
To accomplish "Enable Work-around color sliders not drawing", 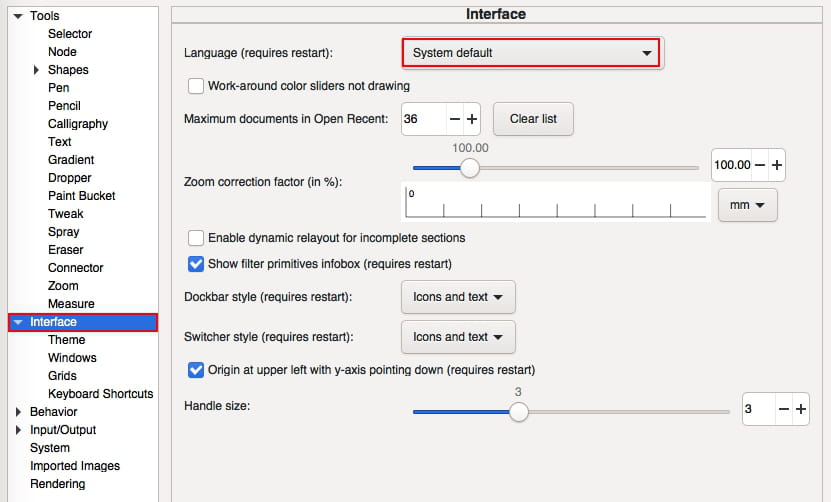I will point(196,86).
